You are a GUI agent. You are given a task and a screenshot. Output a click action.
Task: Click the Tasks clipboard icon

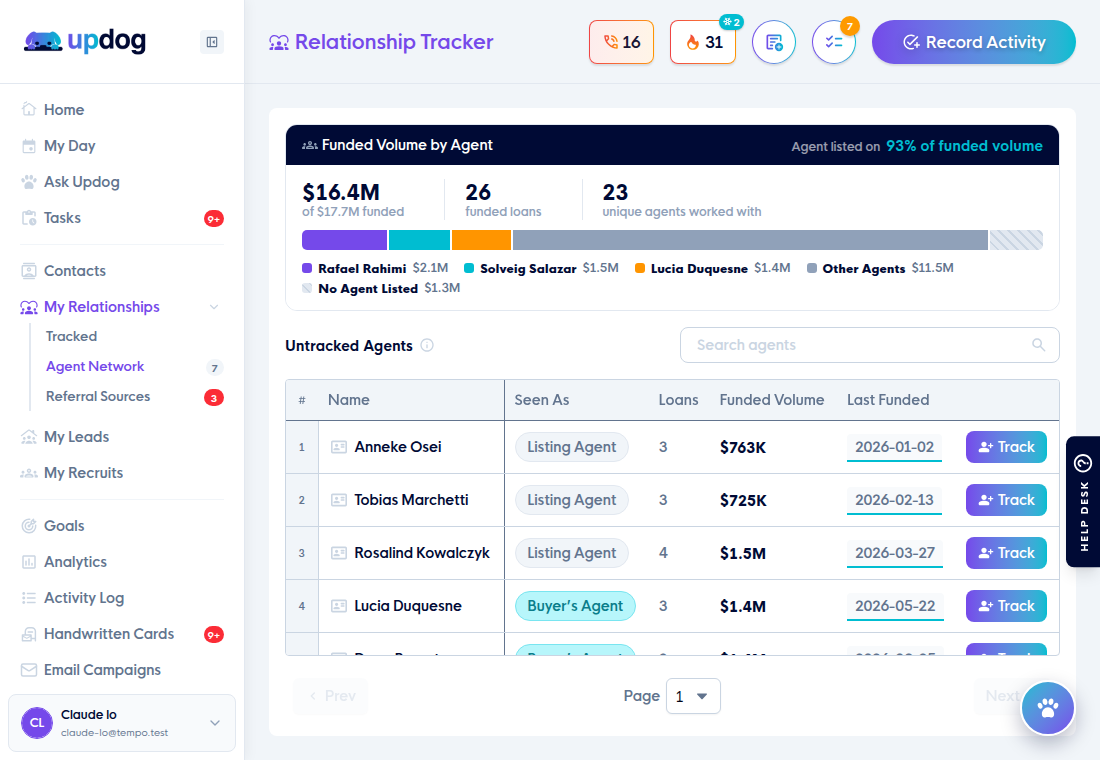pos(29,218)
